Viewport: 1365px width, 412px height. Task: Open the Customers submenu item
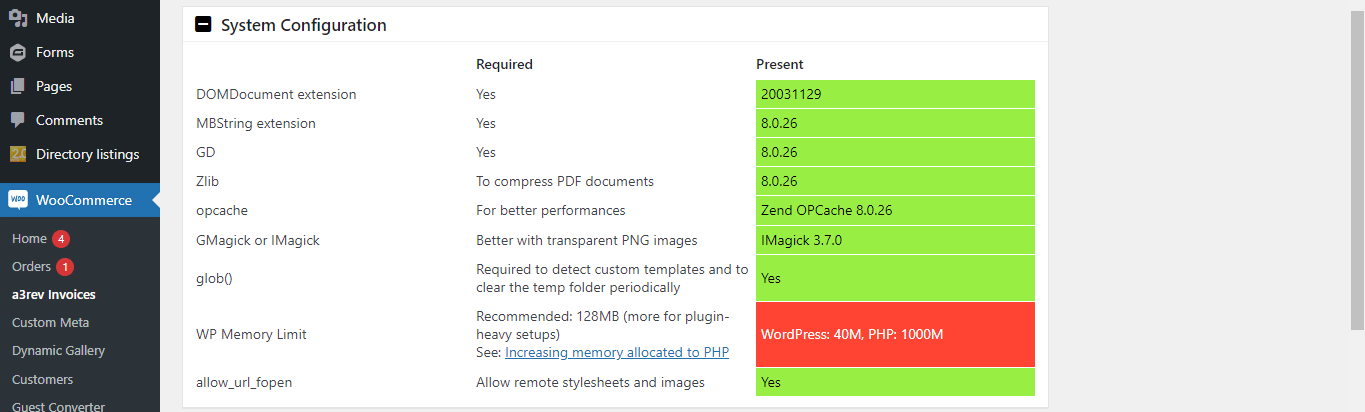tap(42, 380)
